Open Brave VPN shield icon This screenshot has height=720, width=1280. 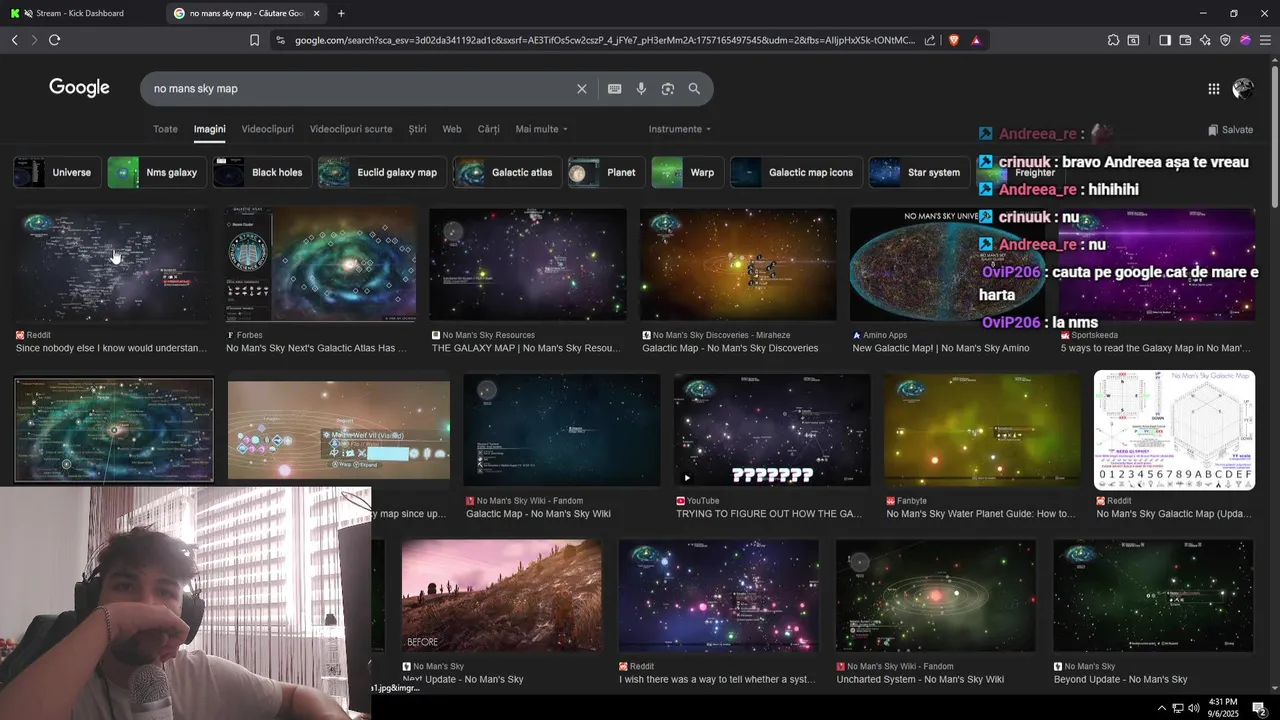coord(1225,40)
